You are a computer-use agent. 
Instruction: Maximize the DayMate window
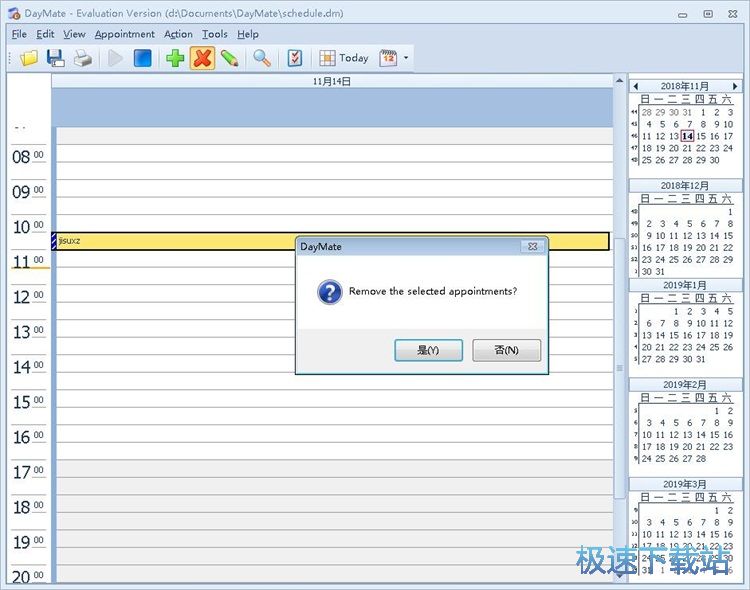[708, 14]
